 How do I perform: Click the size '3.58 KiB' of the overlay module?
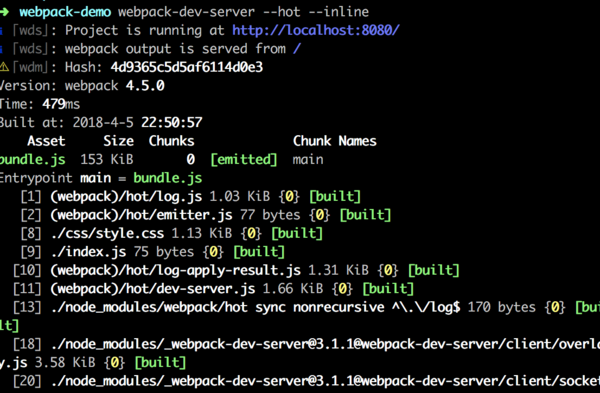(x=65, y=362)
